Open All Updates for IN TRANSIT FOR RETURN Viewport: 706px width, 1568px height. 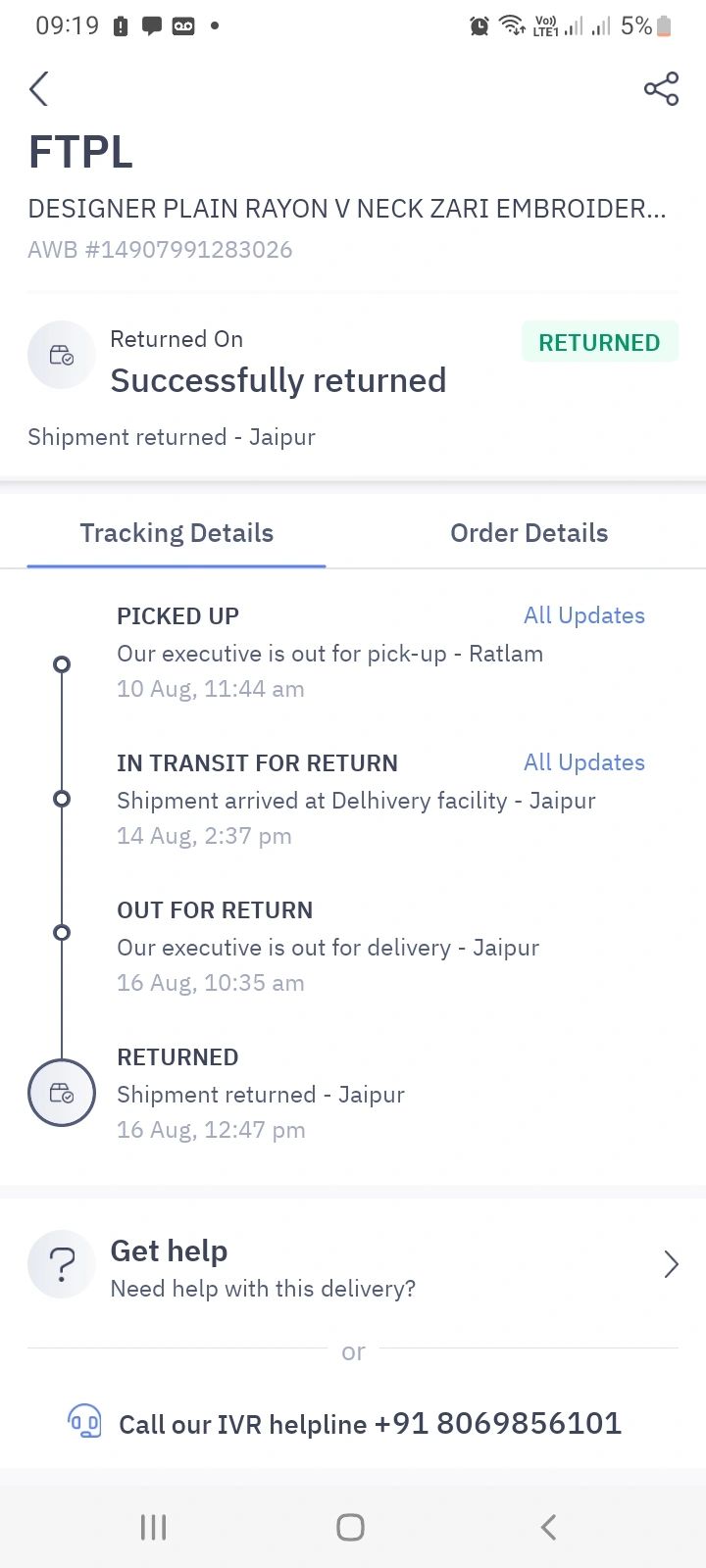click(584, 762)
